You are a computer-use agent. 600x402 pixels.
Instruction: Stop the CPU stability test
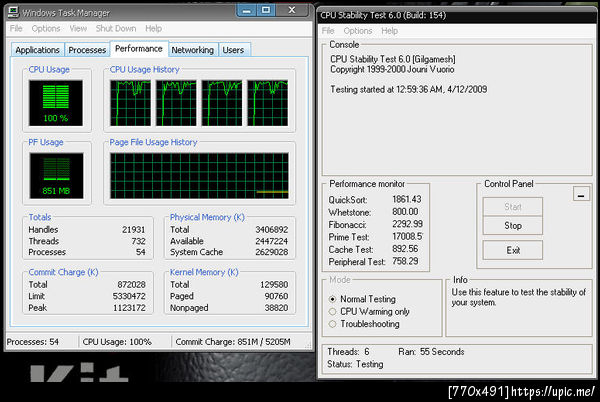513,226
